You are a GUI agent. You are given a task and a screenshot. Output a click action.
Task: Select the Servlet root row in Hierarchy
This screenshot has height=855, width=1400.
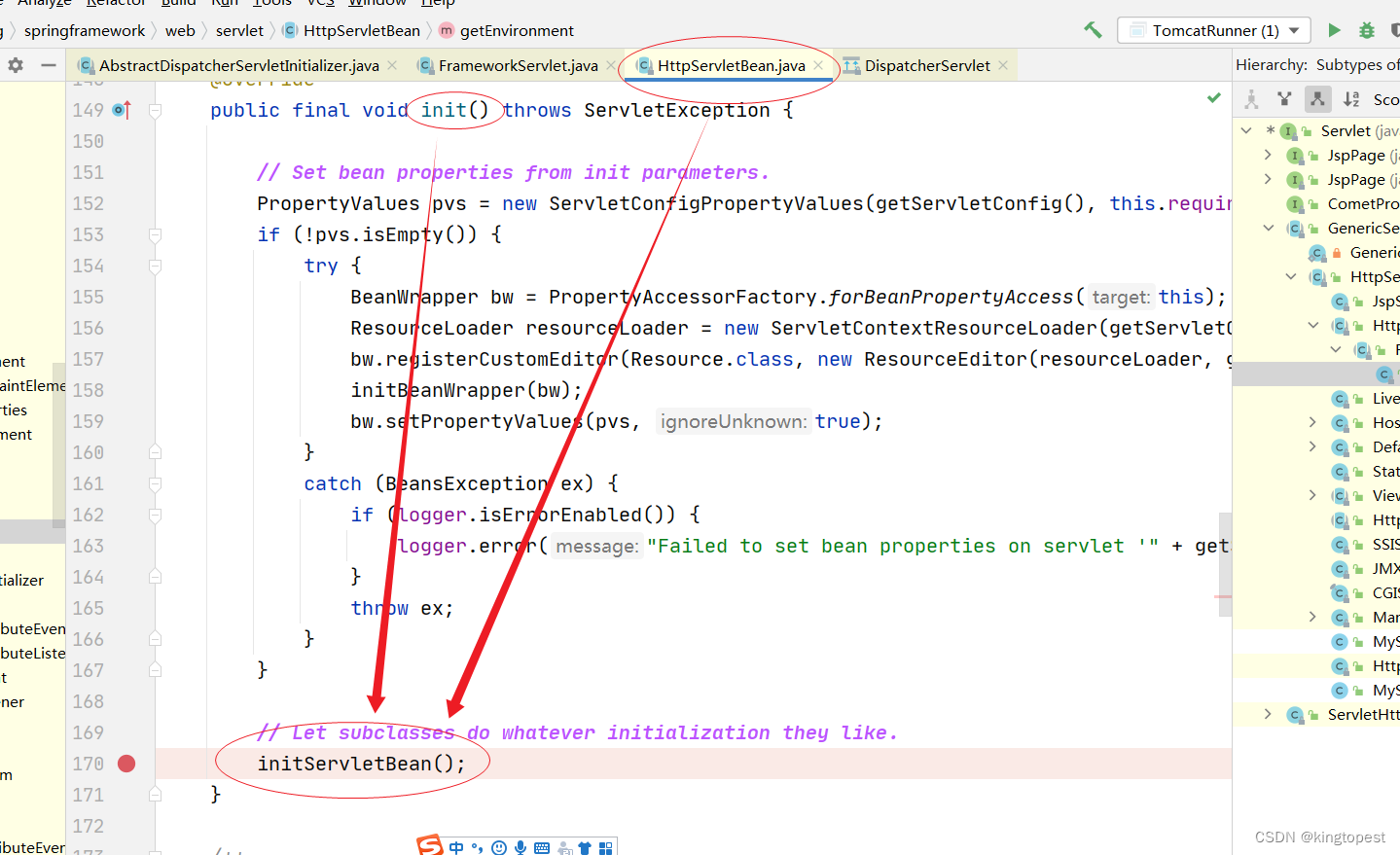[1316, 130]
